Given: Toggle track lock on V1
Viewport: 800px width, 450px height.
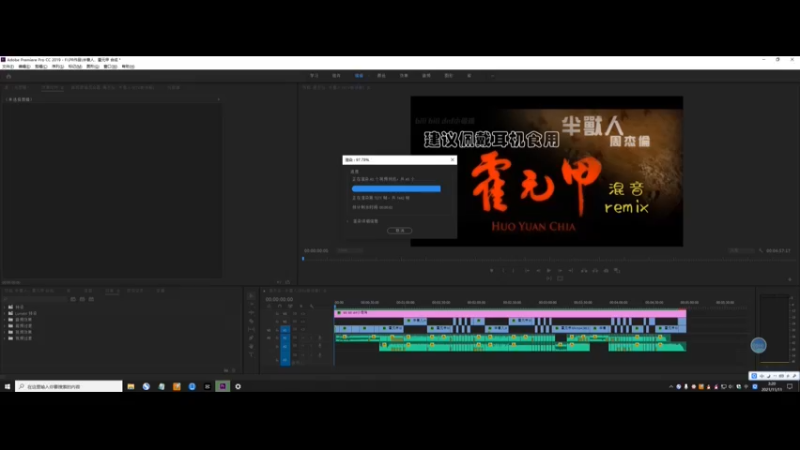Looking at the screenshot, I should [x=278, y=330].
